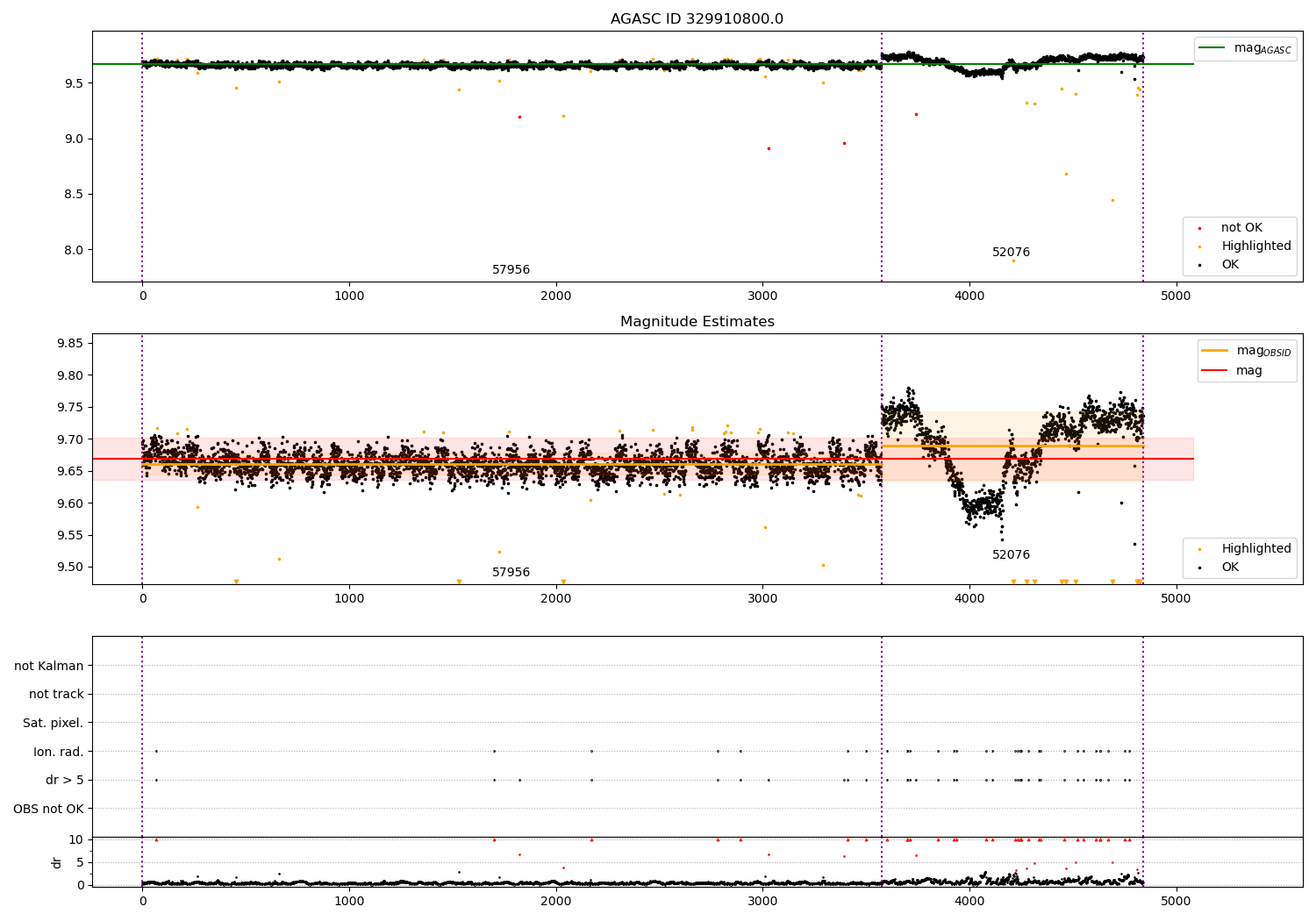Click the AGASC ID 329910800.0 plot title

(697, 19)
